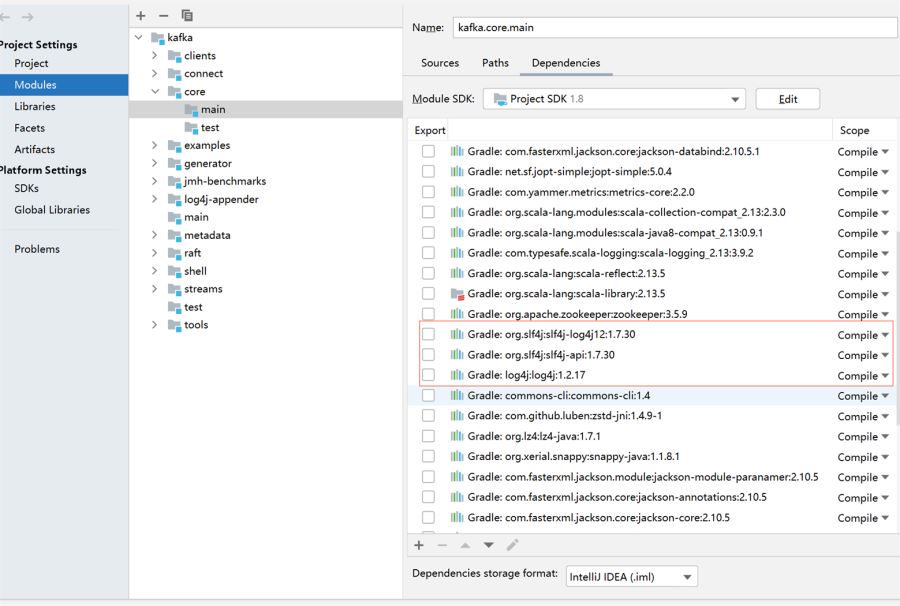Image resolution: width=900 pixels, height=606 pixels.
Task: Click the streams module folder icon
Action: point(174,289)
